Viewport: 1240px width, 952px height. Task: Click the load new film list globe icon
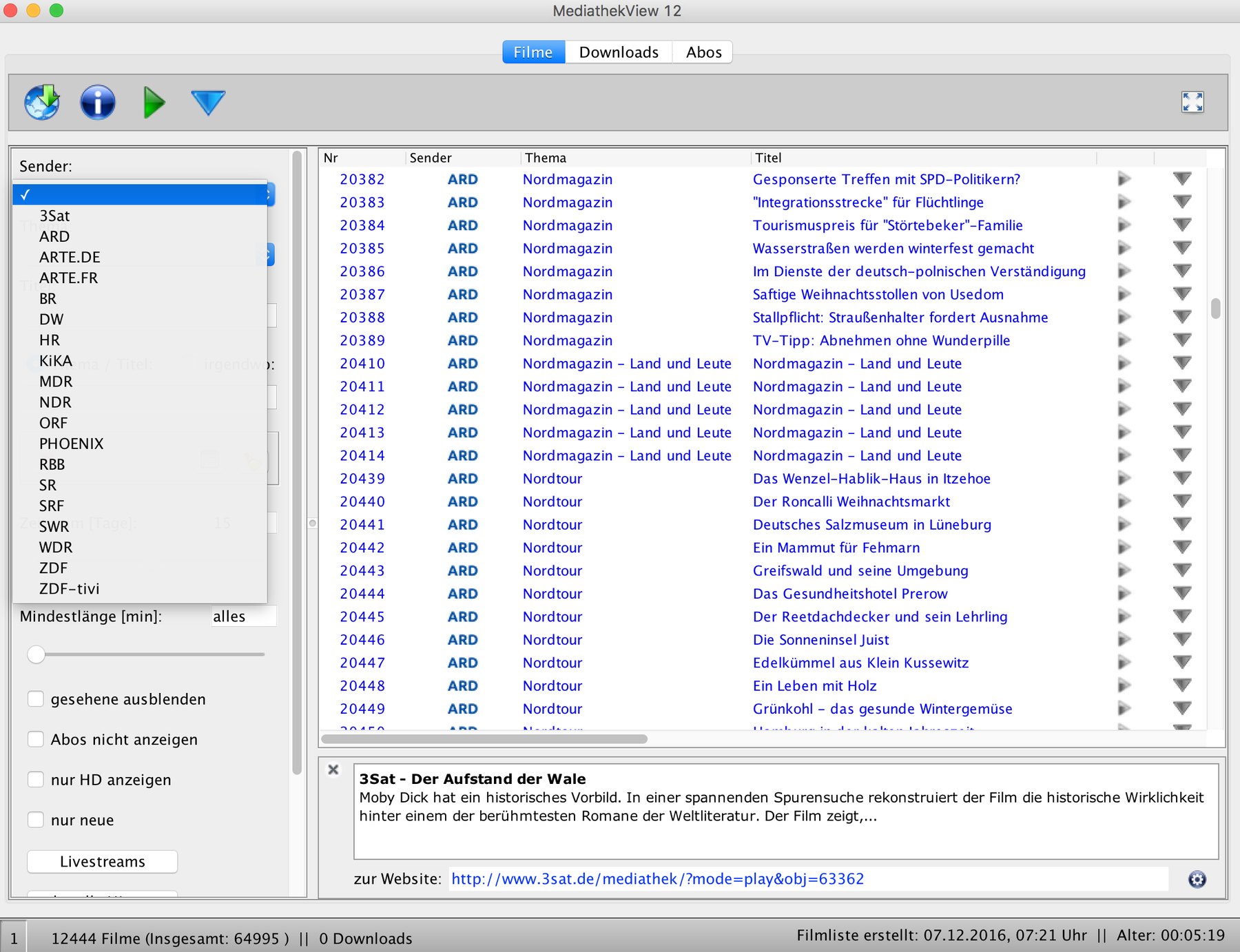pos(42,102)
